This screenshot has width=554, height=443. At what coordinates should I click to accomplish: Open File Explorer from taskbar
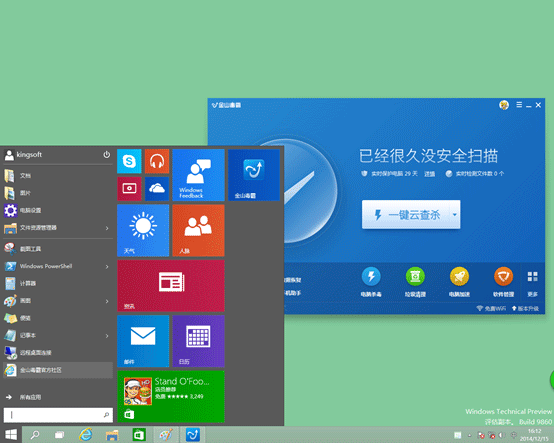tap(112, 435)
